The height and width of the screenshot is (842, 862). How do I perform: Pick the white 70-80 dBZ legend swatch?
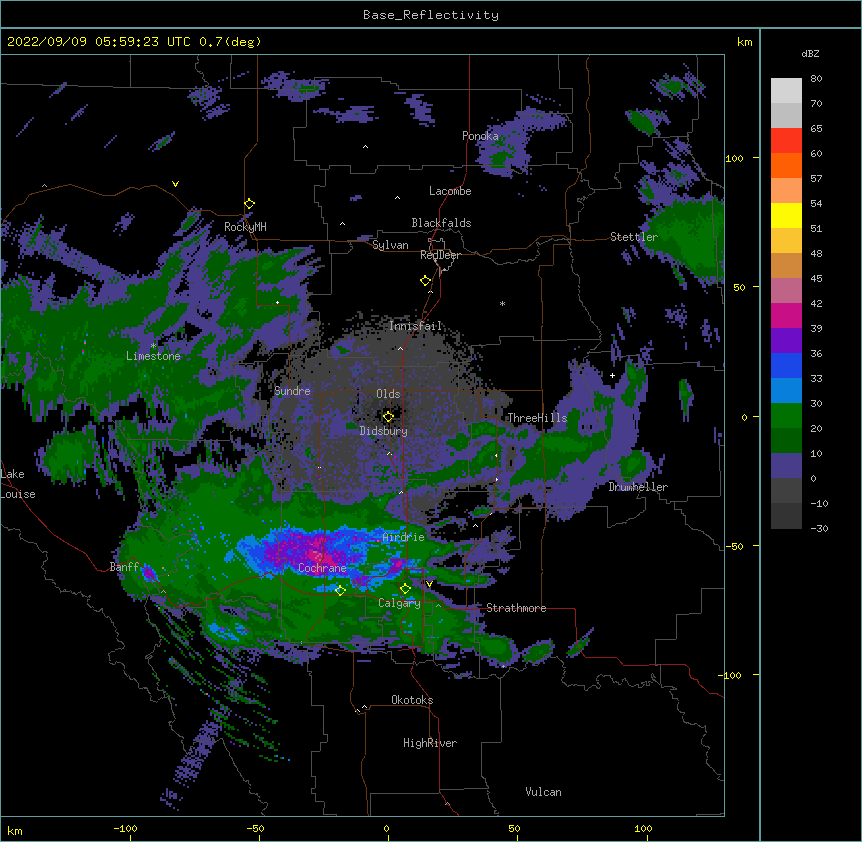786,91
